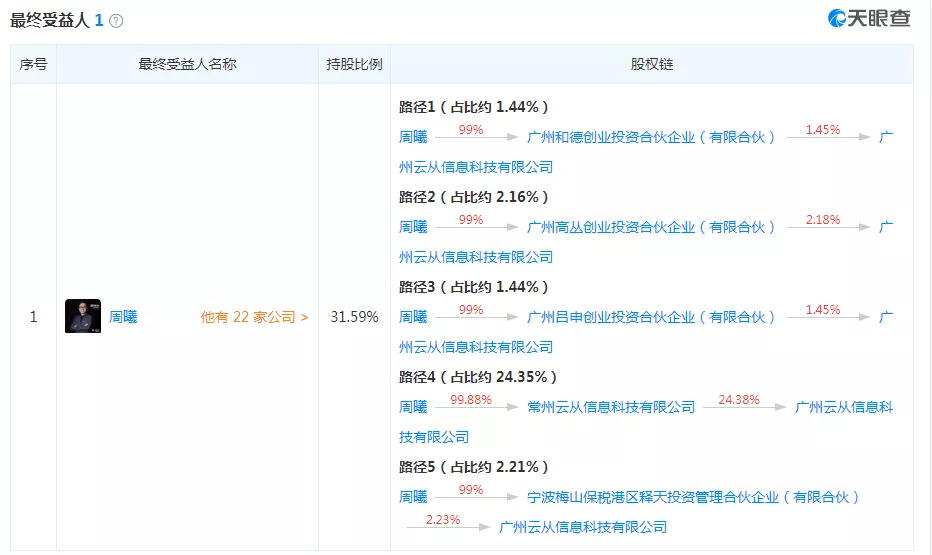
Task: Click the 路径1（占比约 1.44%）heading
Action: [x=474, y=107]
